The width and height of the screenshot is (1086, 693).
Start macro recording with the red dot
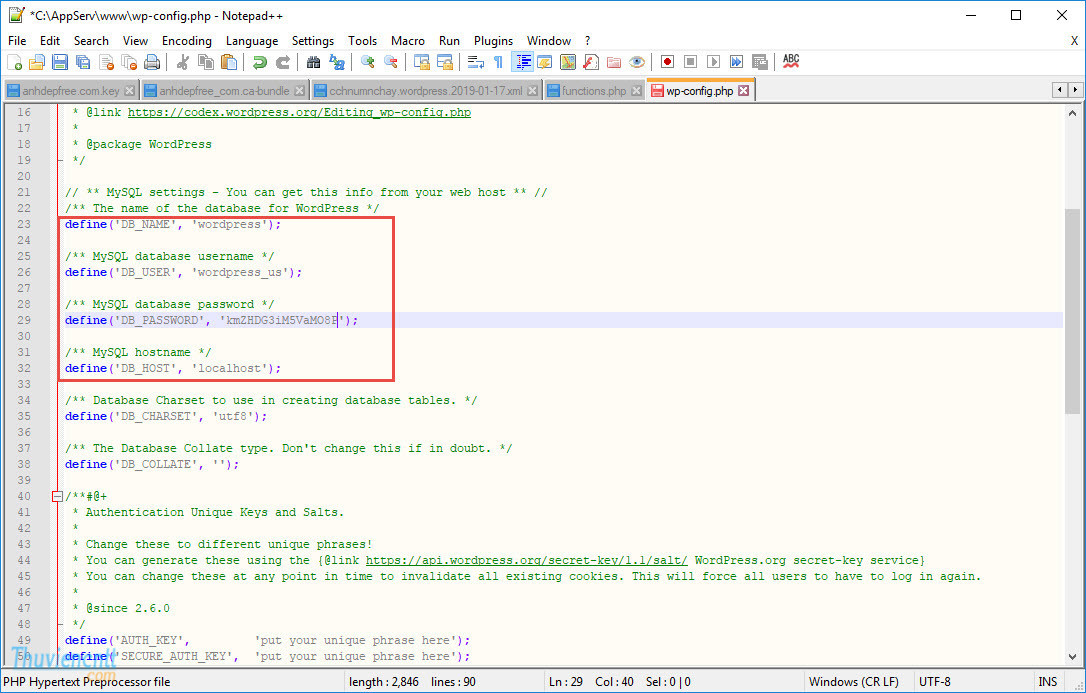[668, 62]
